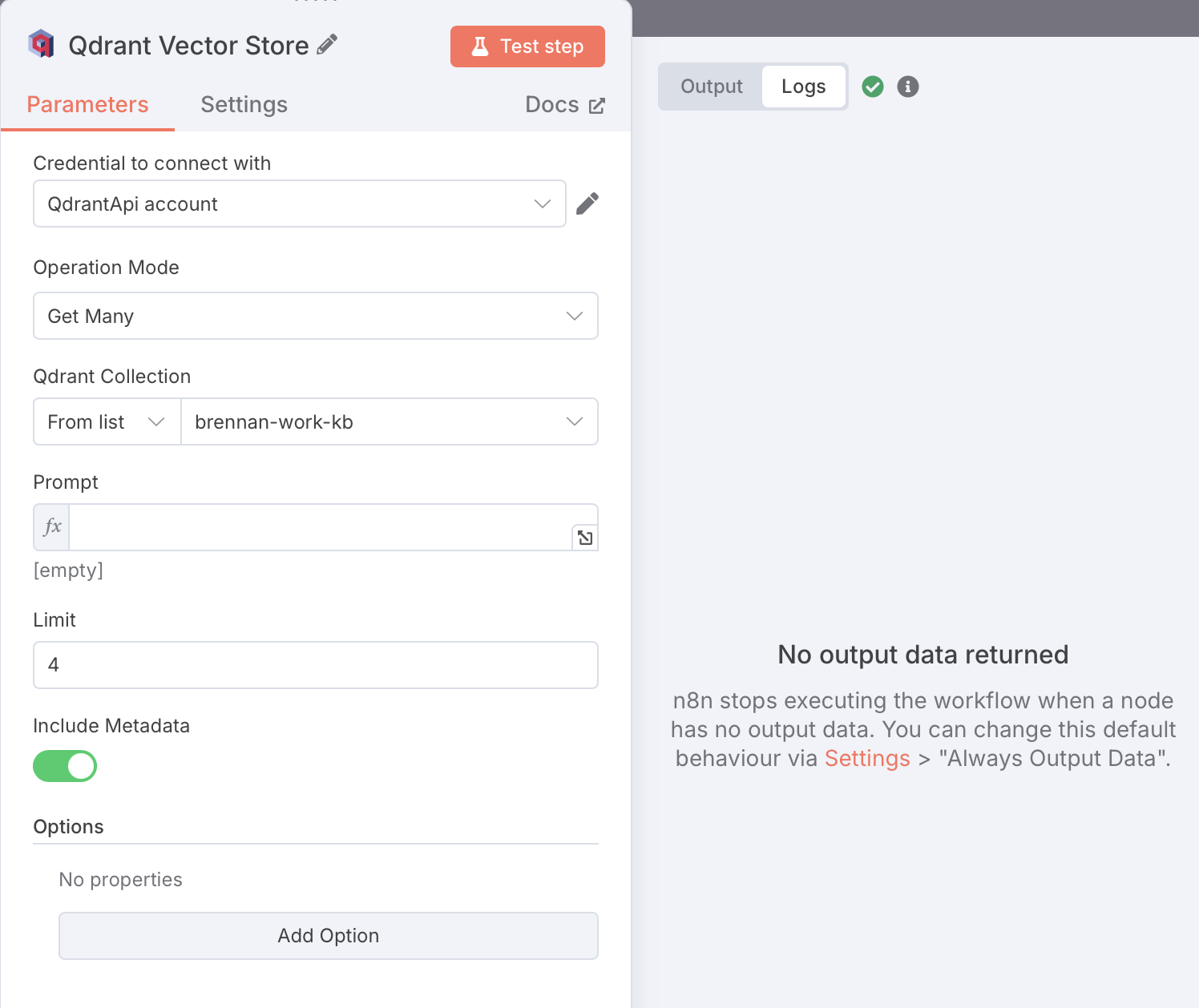Viewport: 1199px width, 1008px height.
Task: Click into the Prompt input field
Action: coord(321,526)
